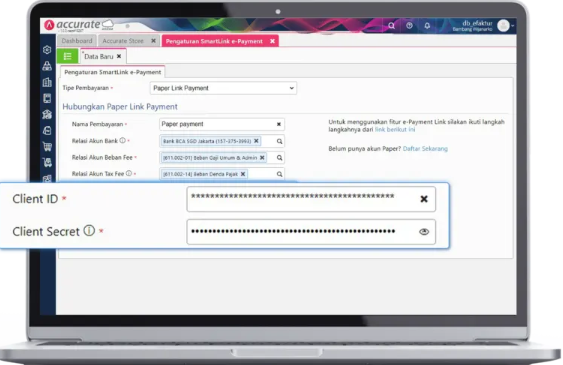Switch to the Dashboard tab
Image resolution: width=563 pixels, height=365 pixels.
pos(77,41)
